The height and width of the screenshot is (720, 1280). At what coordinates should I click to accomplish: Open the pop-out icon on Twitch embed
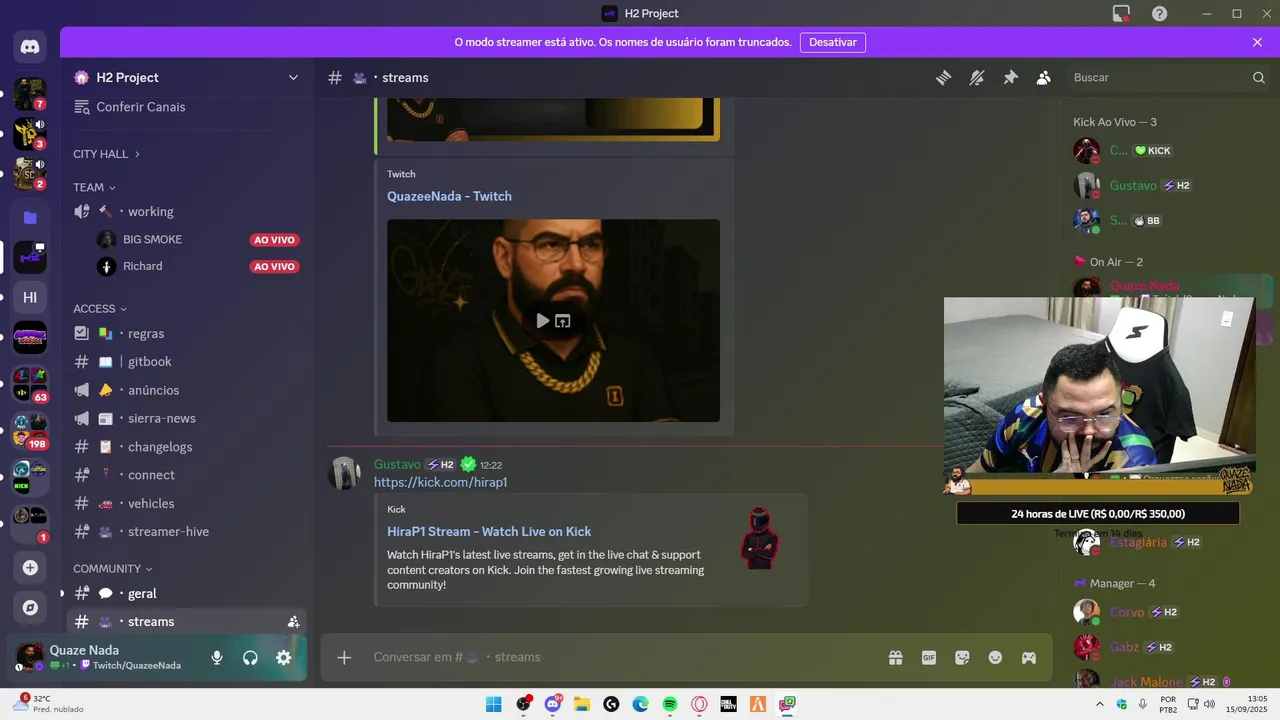pyautogui.click(x=563, y=321)
